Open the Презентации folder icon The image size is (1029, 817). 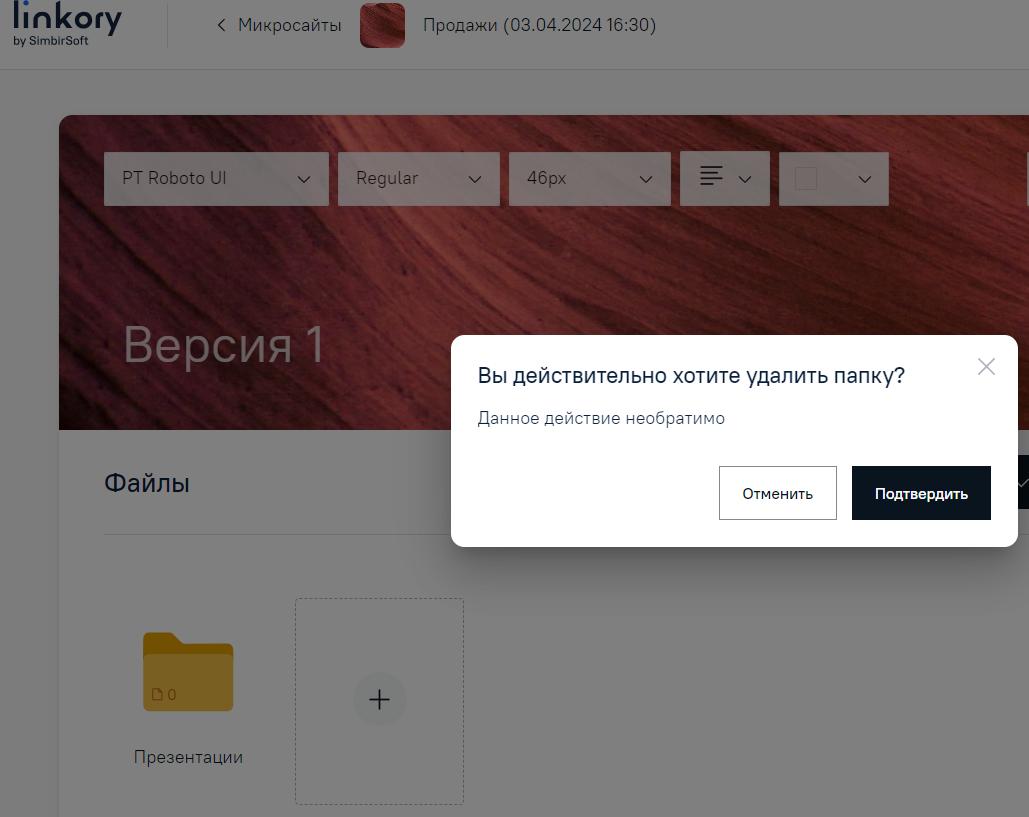pos(188,670)
